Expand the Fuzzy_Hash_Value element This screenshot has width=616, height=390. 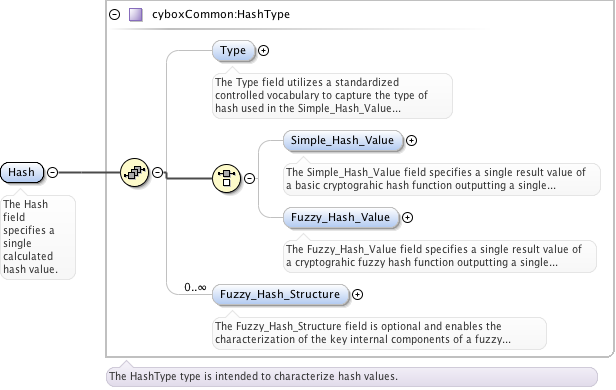407,218
